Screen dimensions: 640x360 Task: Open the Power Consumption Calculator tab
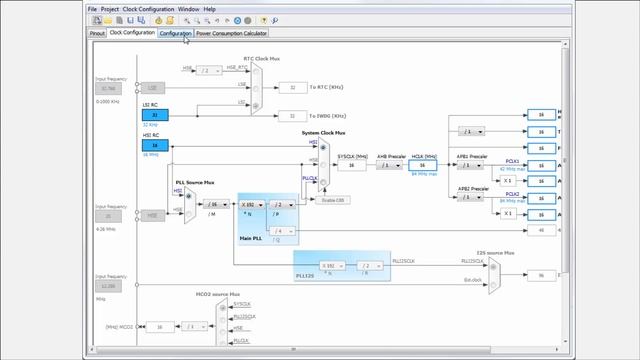click(x=231, y=33)
